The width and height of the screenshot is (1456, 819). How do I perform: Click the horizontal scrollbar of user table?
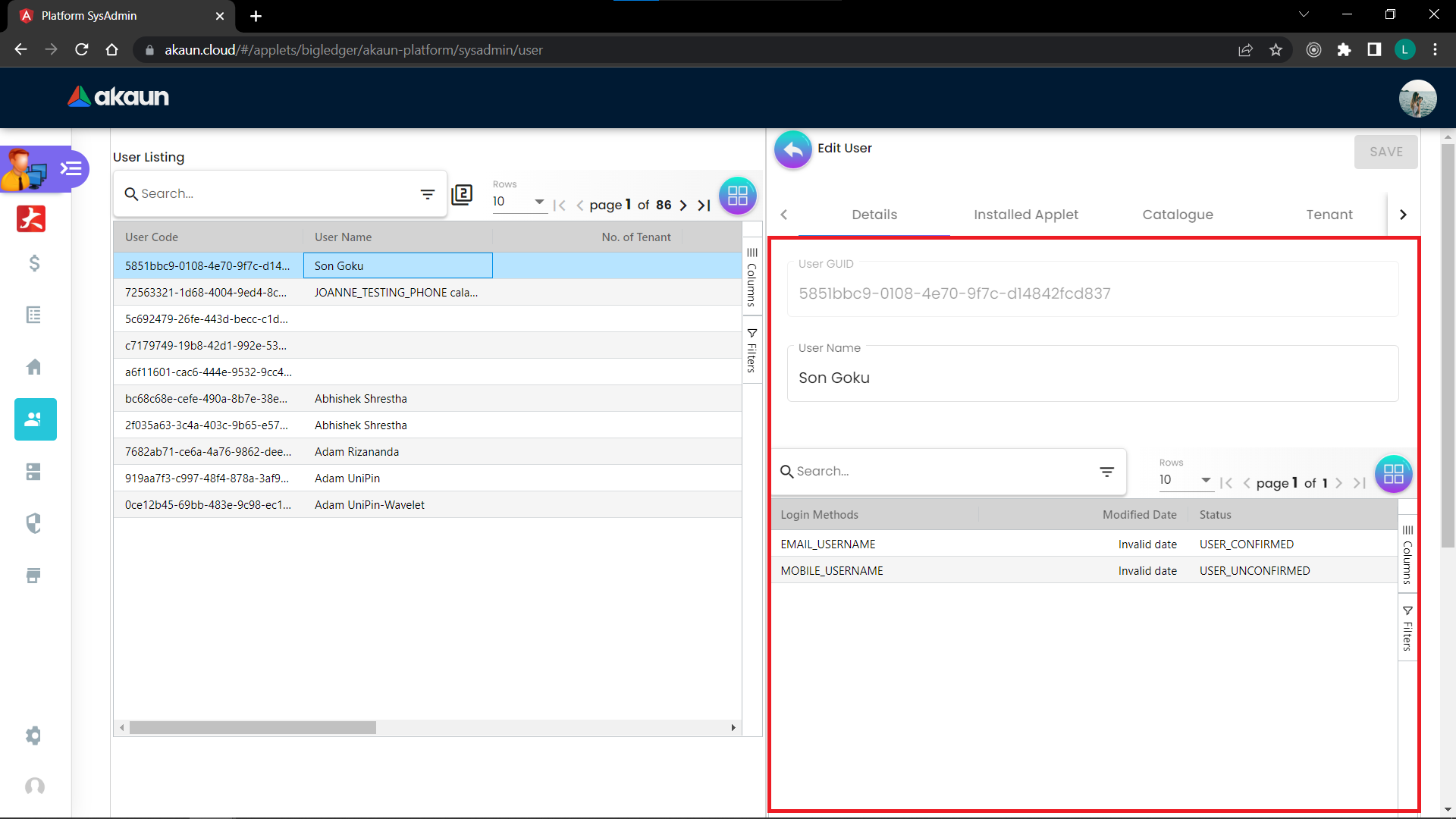(253, 727)
